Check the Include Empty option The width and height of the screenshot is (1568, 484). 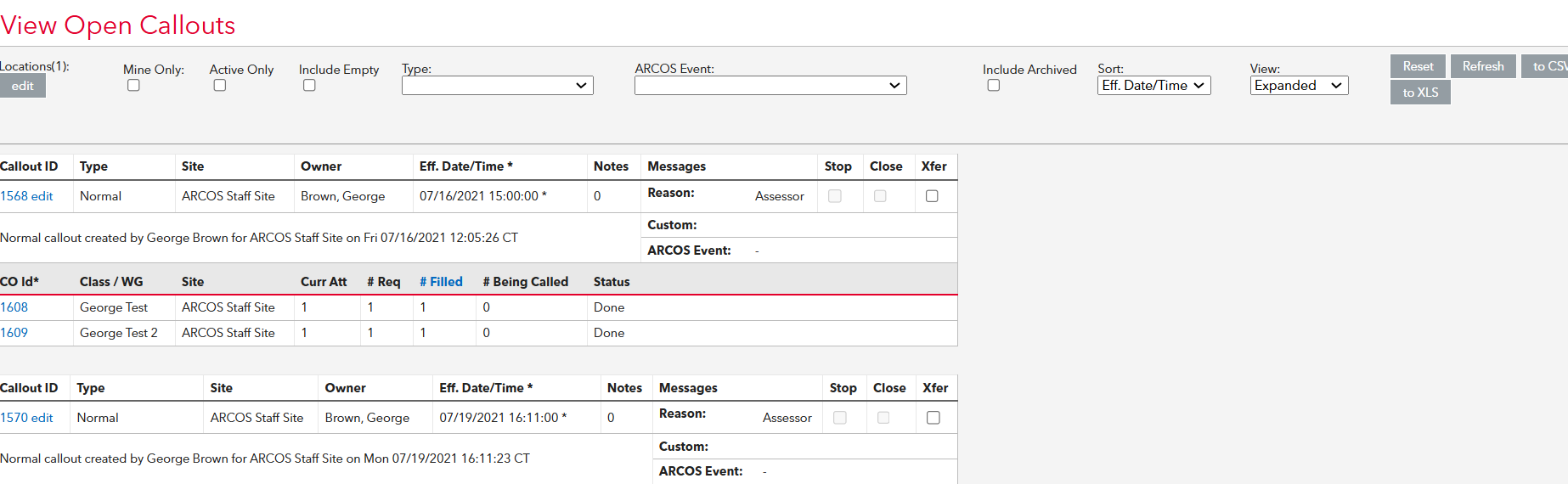[x=309, y=85]
